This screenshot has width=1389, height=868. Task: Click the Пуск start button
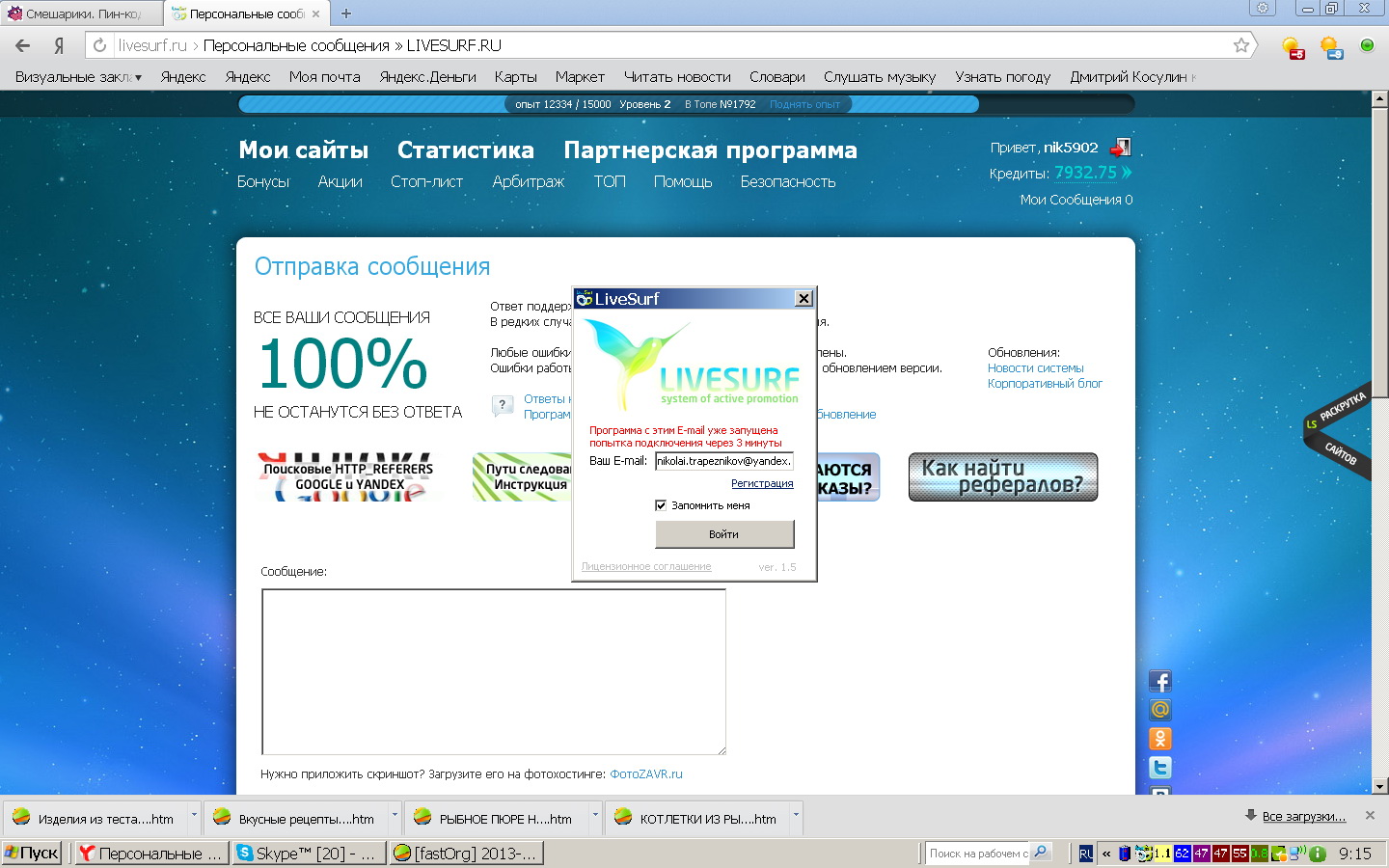32,854
